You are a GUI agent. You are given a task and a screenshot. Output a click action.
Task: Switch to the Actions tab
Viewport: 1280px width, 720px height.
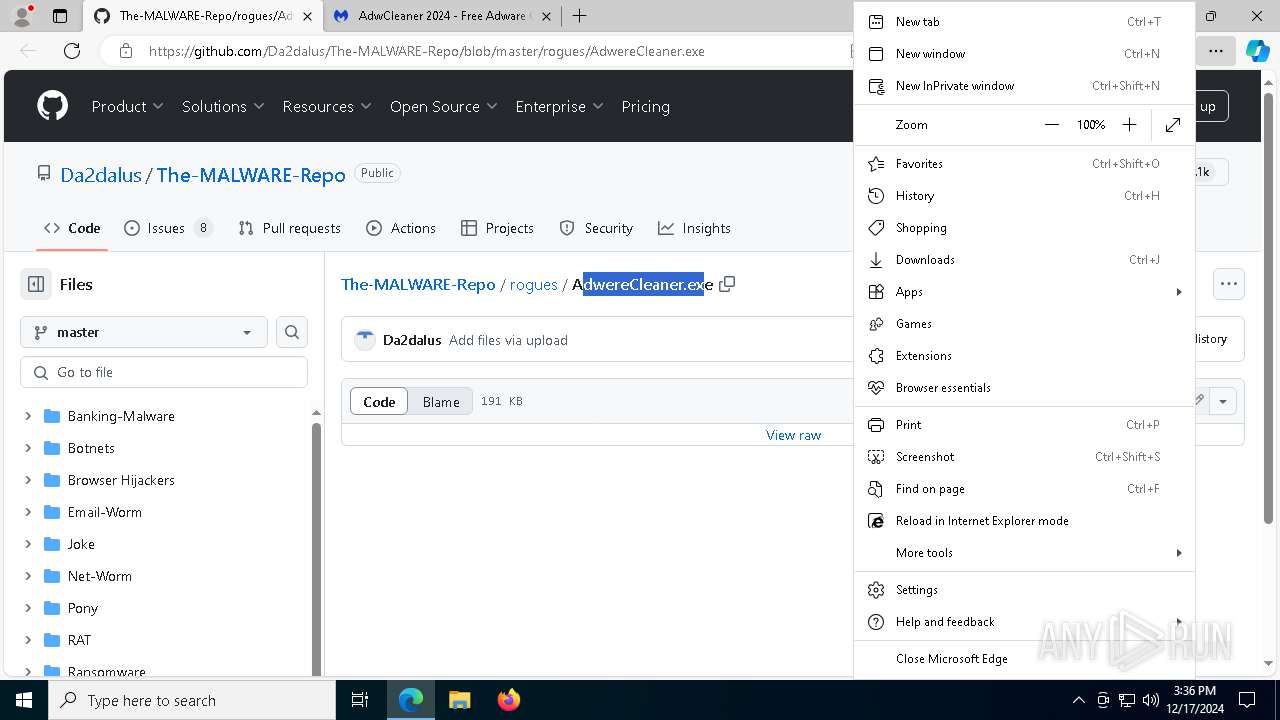pos(401,228)
